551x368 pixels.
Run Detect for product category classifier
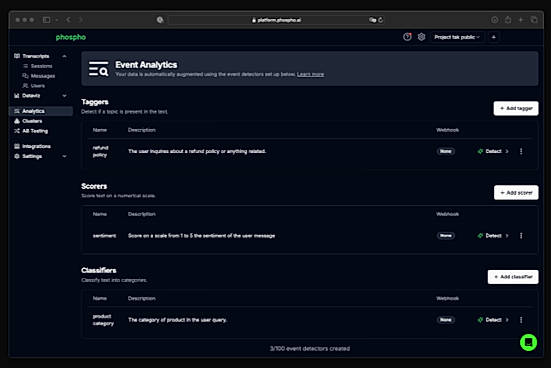(493, 320)
